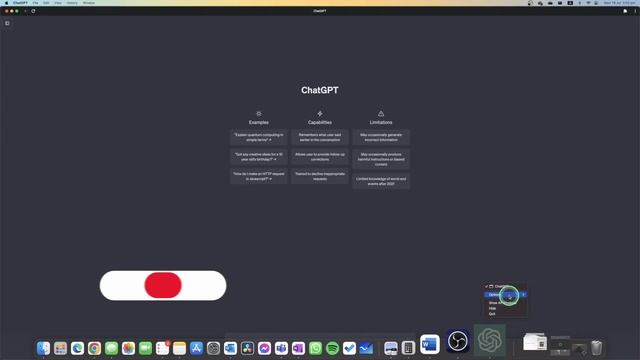The image size is (640, 360).
Task: Click the Capabilities lightning bolt icon
Action: coord(320,113)
